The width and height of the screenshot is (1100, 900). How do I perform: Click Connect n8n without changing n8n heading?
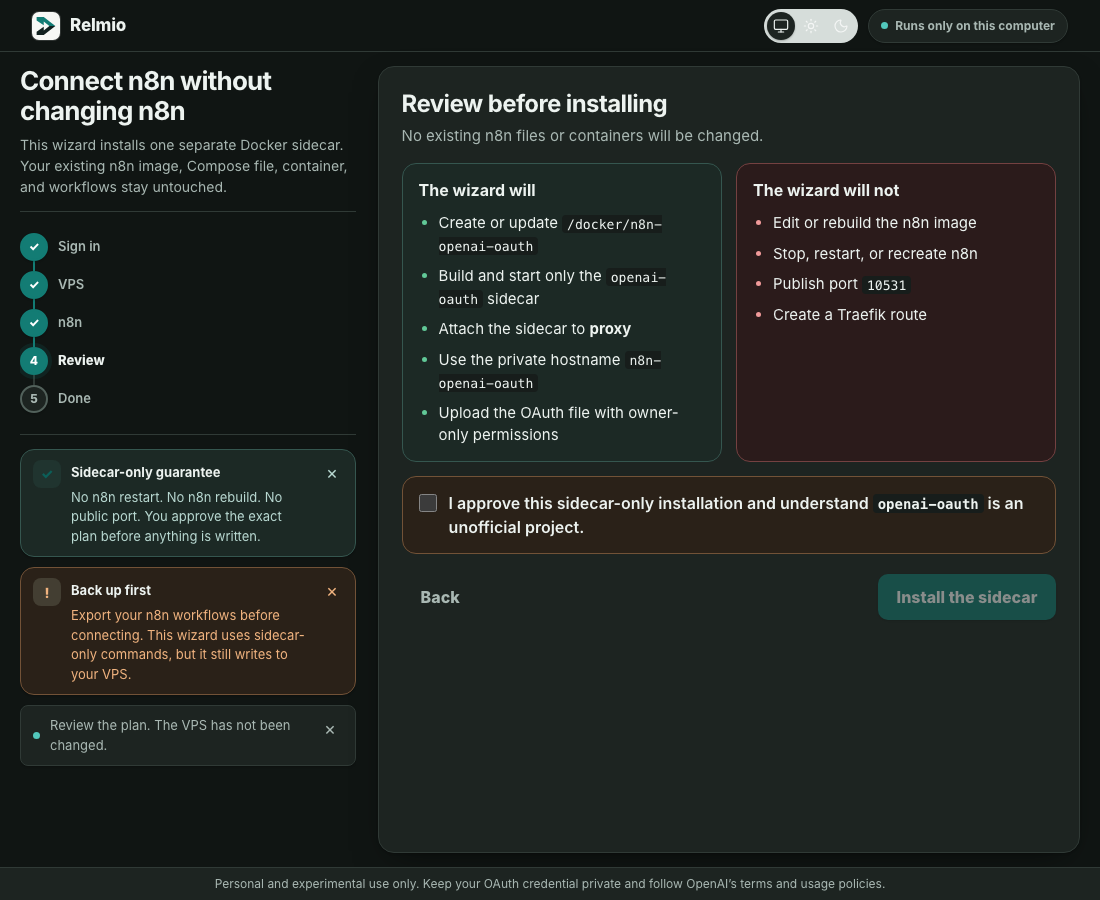146,96
